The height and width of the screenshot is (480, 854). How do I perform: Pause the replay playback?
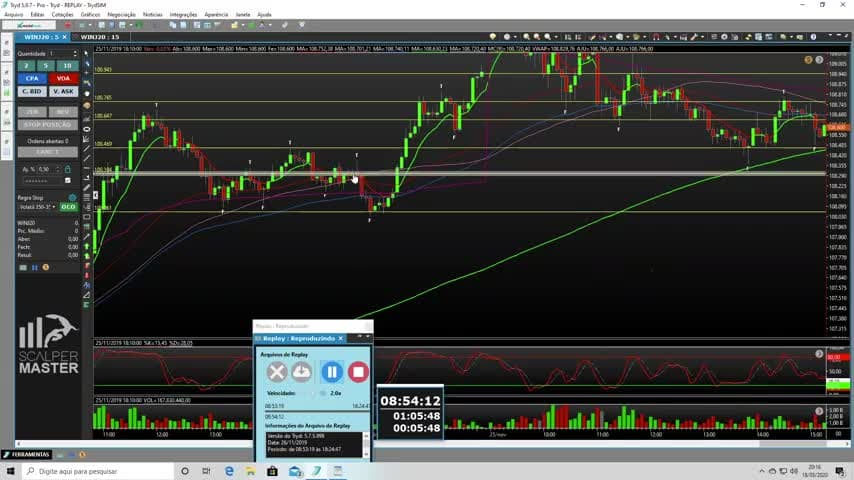tap(332, 372)
